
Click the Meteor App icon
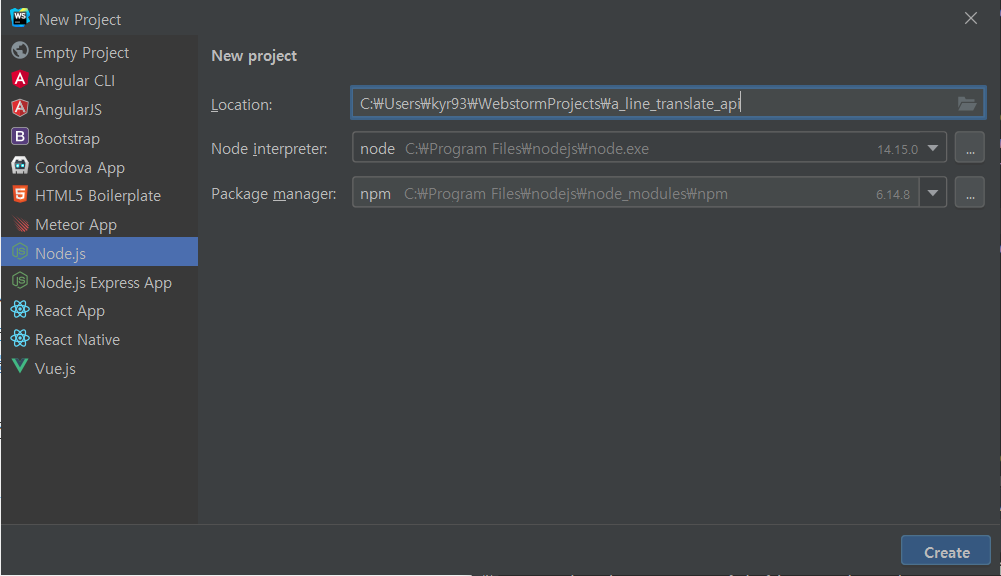point(20,224)
